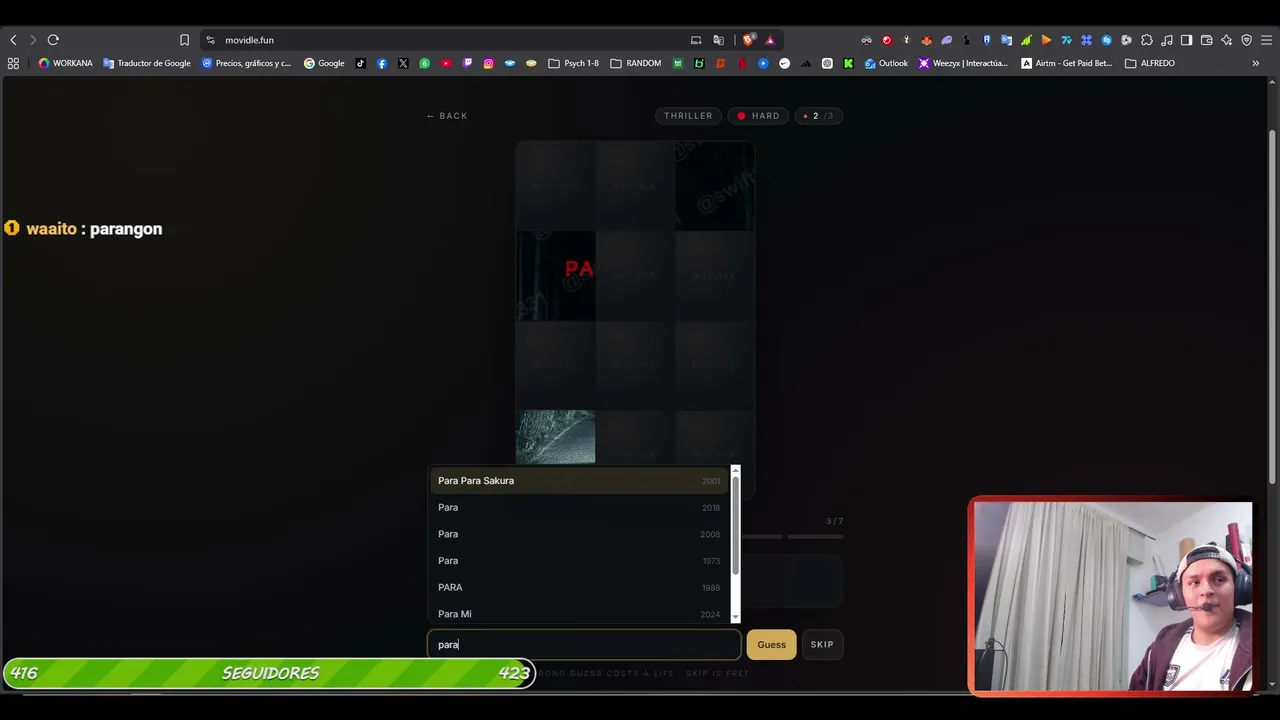Select the Para 1973 suggestion
This screenshot has width=1280, height=720.
579,561
